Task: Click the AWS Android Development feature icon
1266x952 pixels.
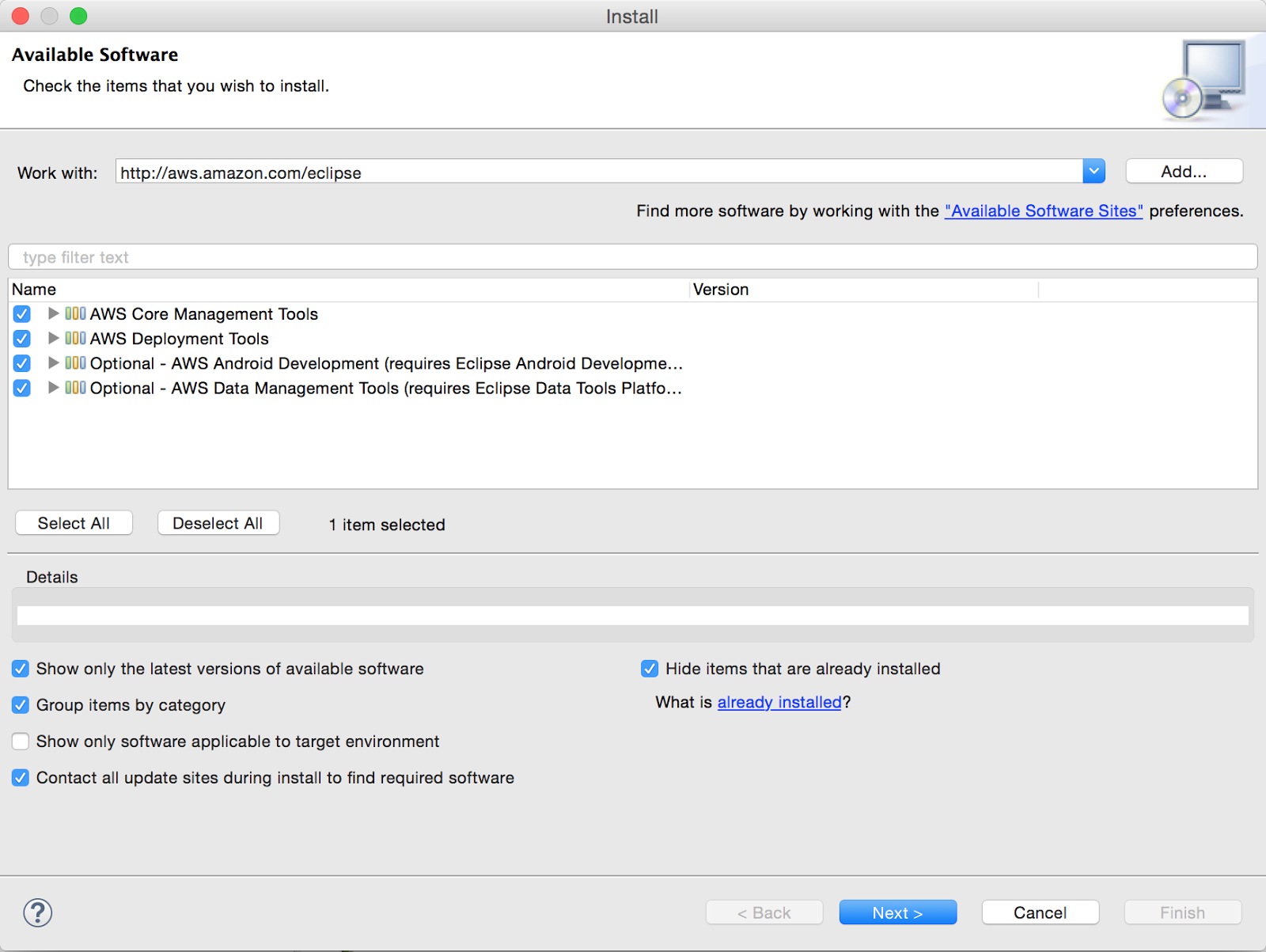Action: click(77, 363)
